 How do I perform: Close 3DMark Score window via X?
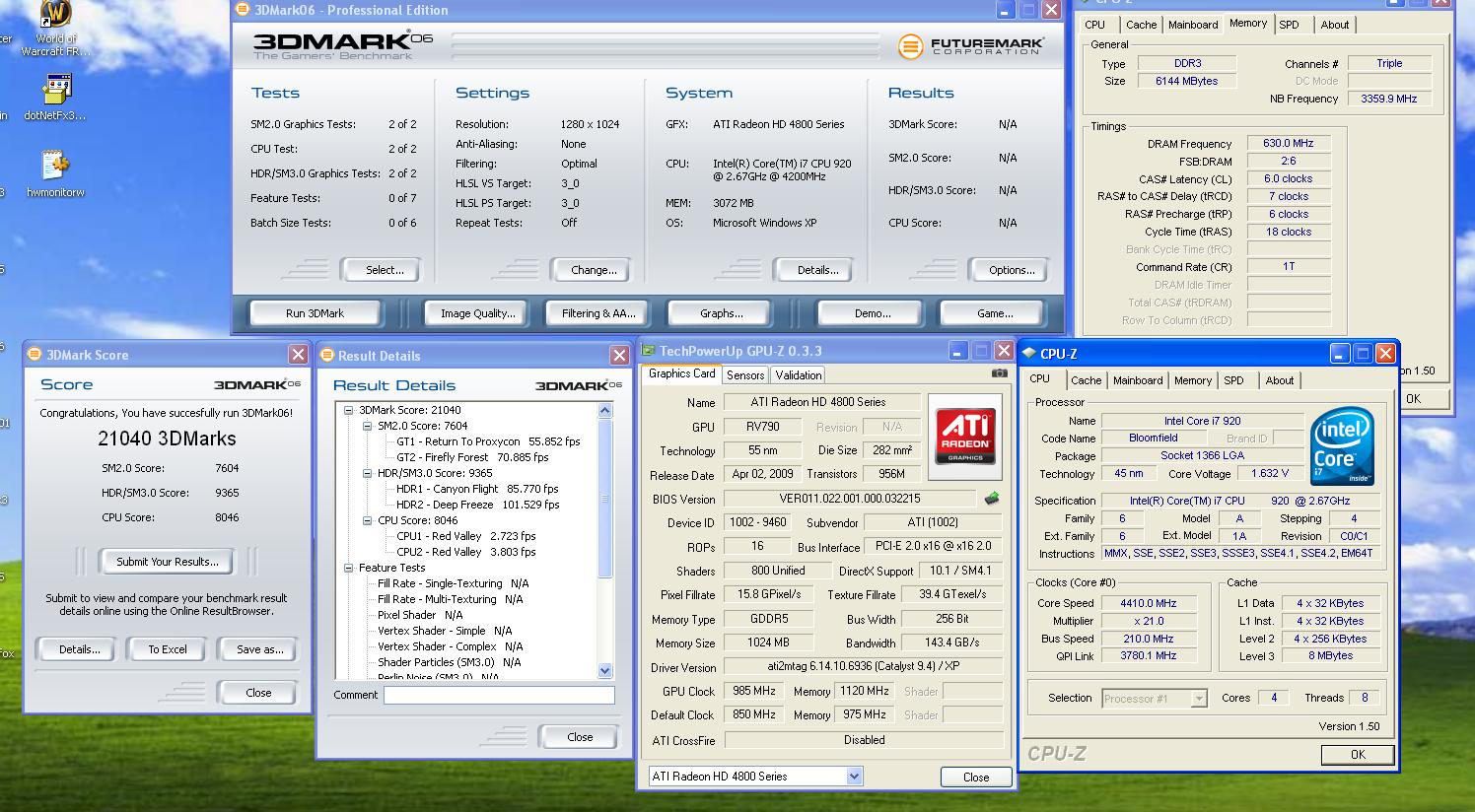[x=298, y=355]
